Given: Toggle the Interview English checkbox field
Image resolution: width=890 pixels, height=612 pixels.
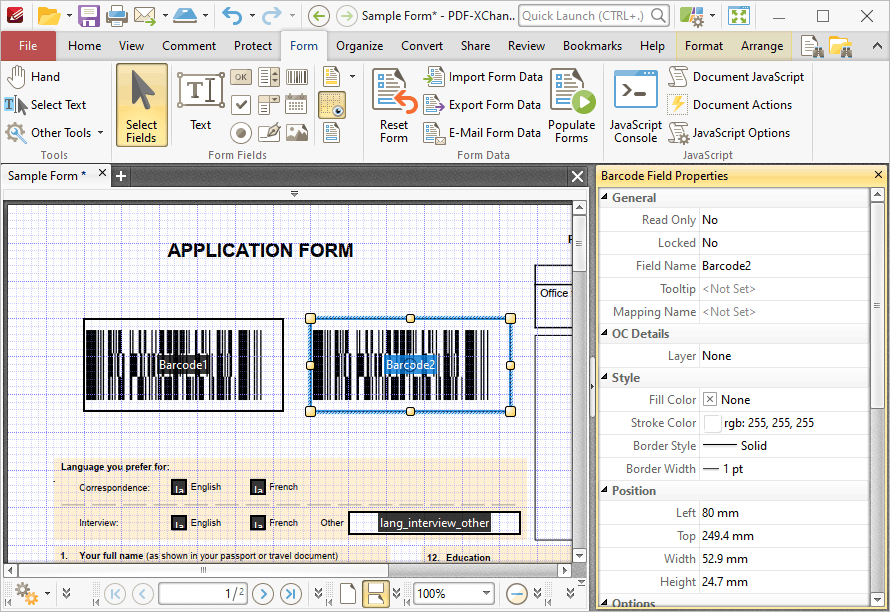Looking at the screenshot, I should pyautogui.click(x=179, y=522).
